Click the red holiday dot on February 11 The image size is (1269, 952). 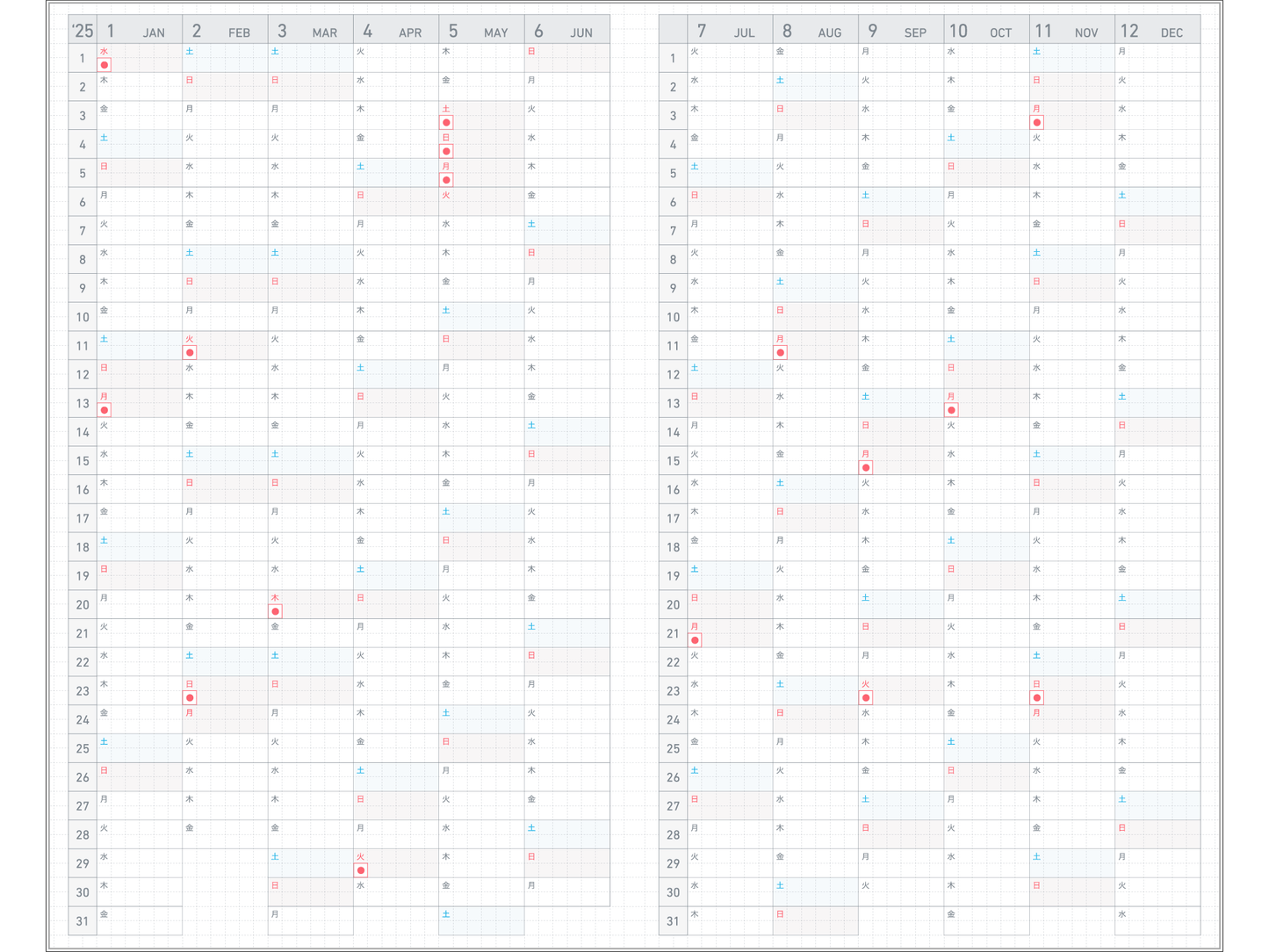190,352
